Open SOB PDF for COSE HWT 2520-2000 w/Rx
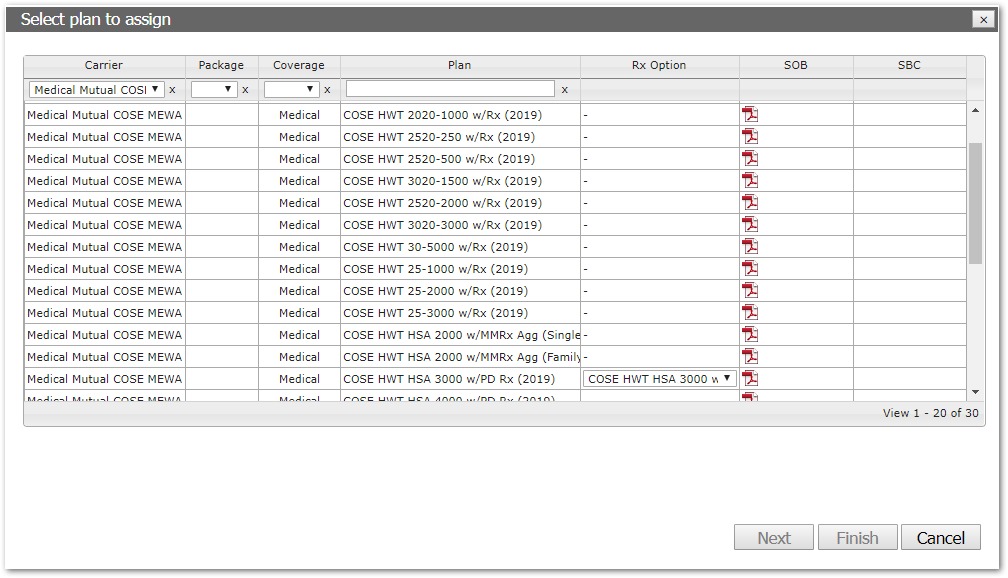This screenshot has width=1008, height=578. [x=750, y=203]
